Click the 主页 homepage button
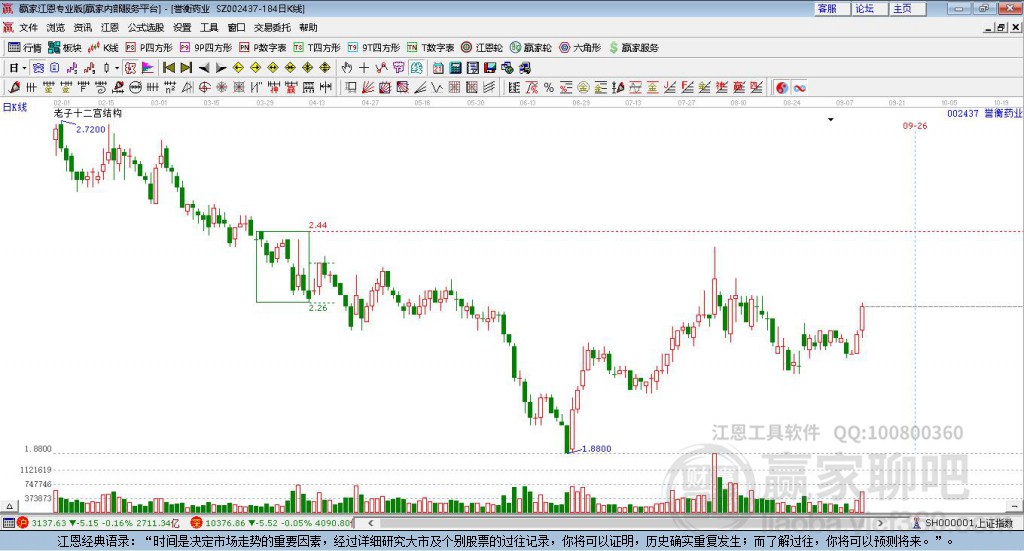This screenshot has height=551, width=1024. click(x=907, y=8)
